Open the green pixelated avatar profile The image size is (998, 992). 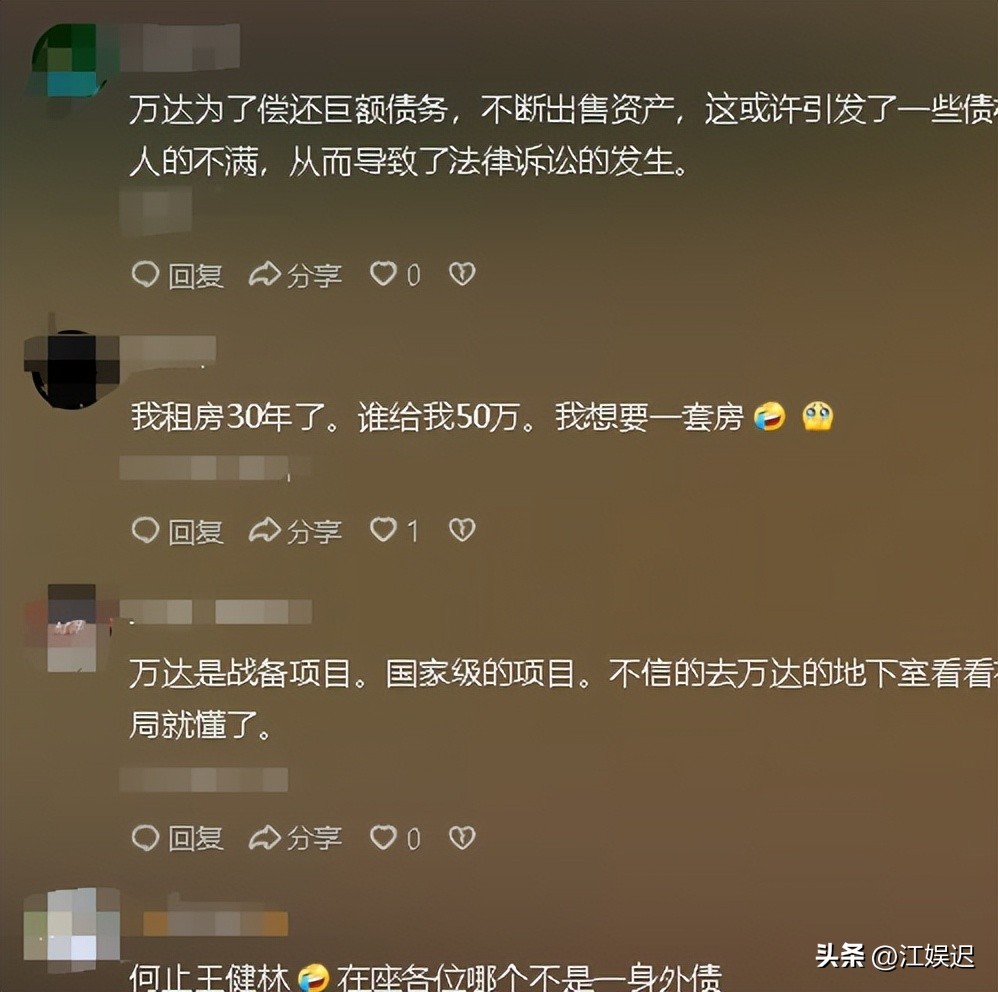pyautogui.click(x=71, y=61)
